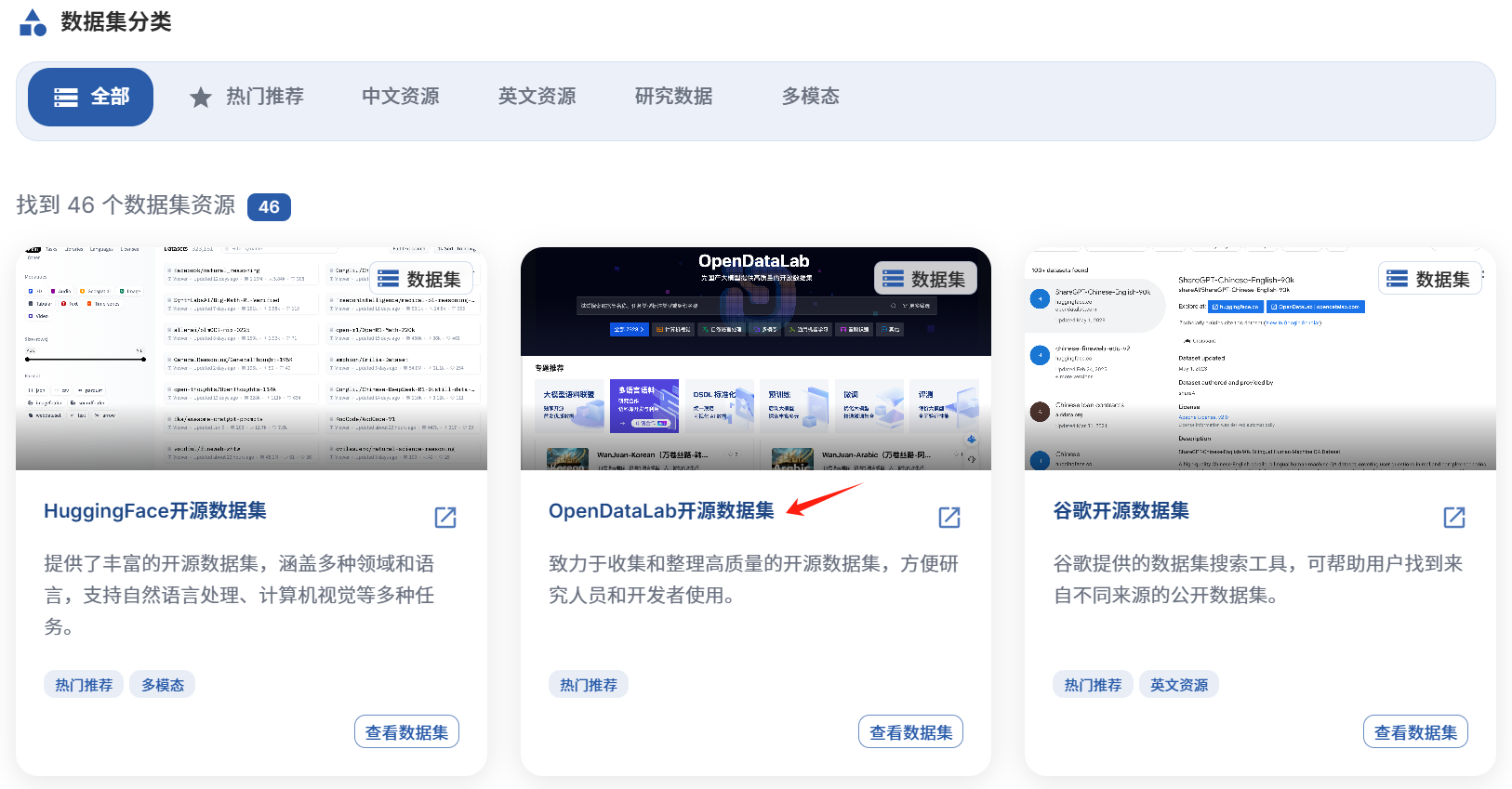The height and width of the screenshot is (789, 1512).
Task: Open the 中文资源 tab
Action: pyautogui.click(x=401, y=97)
